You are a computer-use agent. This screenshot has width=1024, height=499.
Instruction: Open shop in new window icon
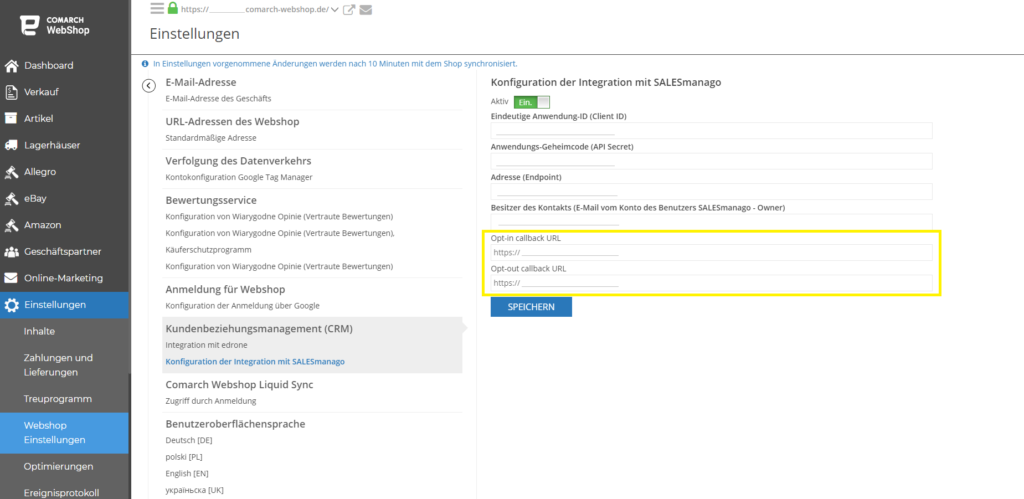tap(349, 10)
